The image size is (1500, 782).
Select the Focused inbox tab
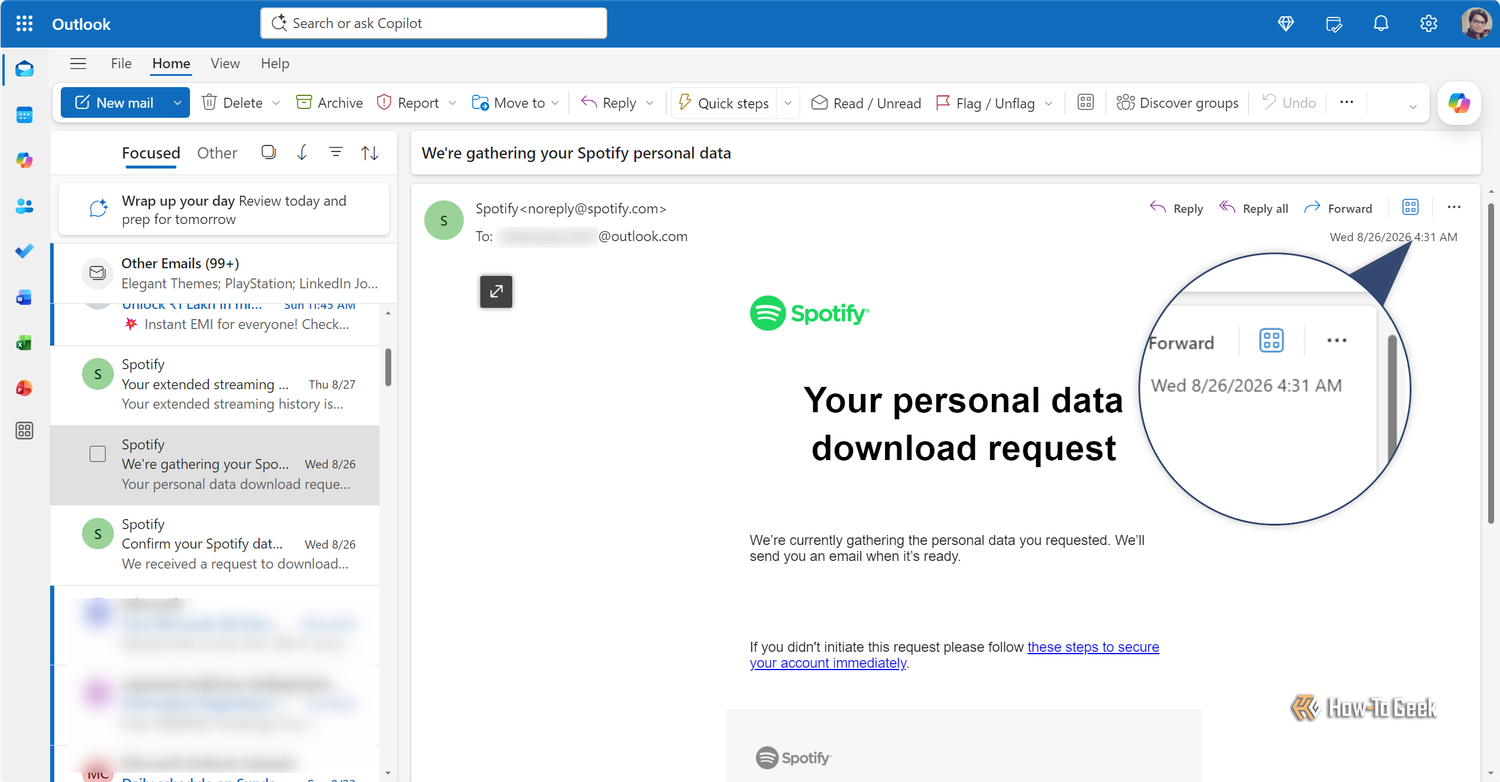151,153
